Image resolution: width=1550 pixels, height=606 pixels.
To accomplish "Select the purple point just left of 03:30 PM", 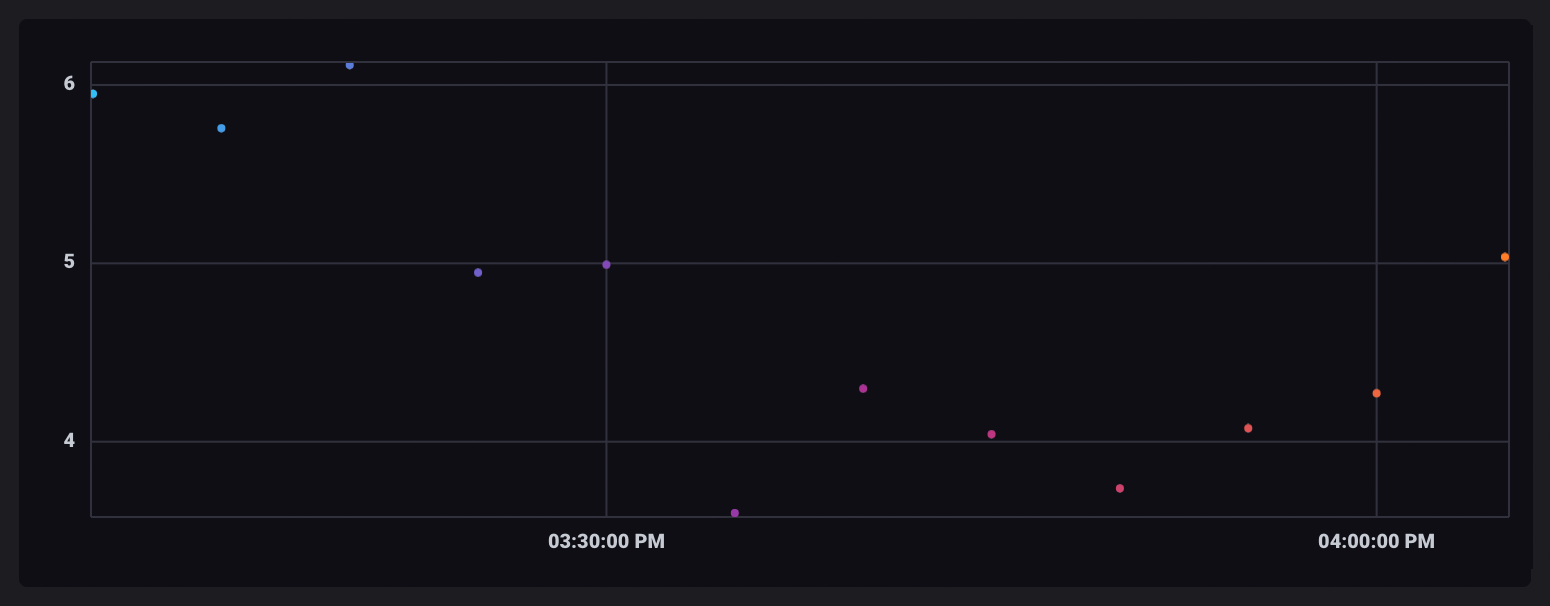I will (478, 272).
